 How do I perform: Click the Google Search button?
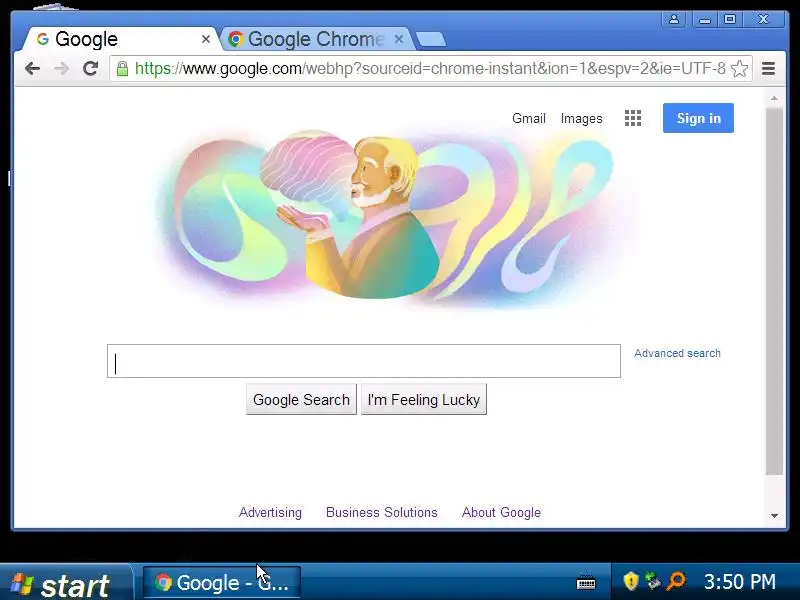click(301, 399)
